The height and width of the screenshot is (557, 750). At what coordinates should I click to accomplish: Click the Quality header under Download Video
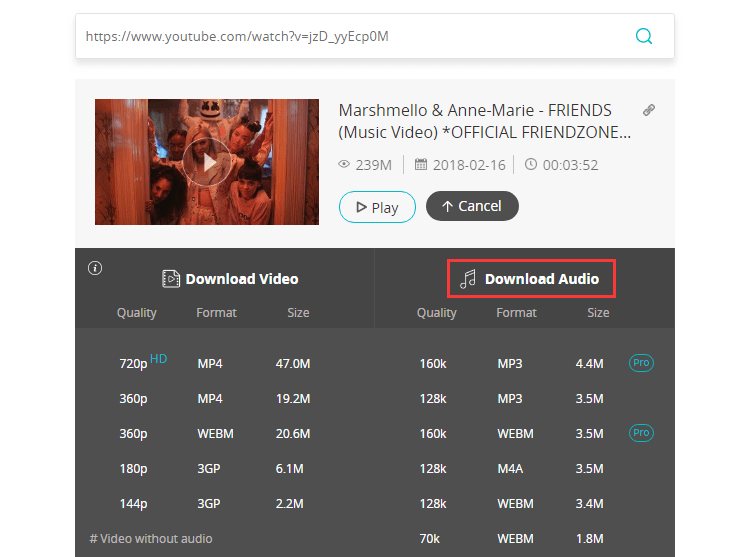point(137,313)
